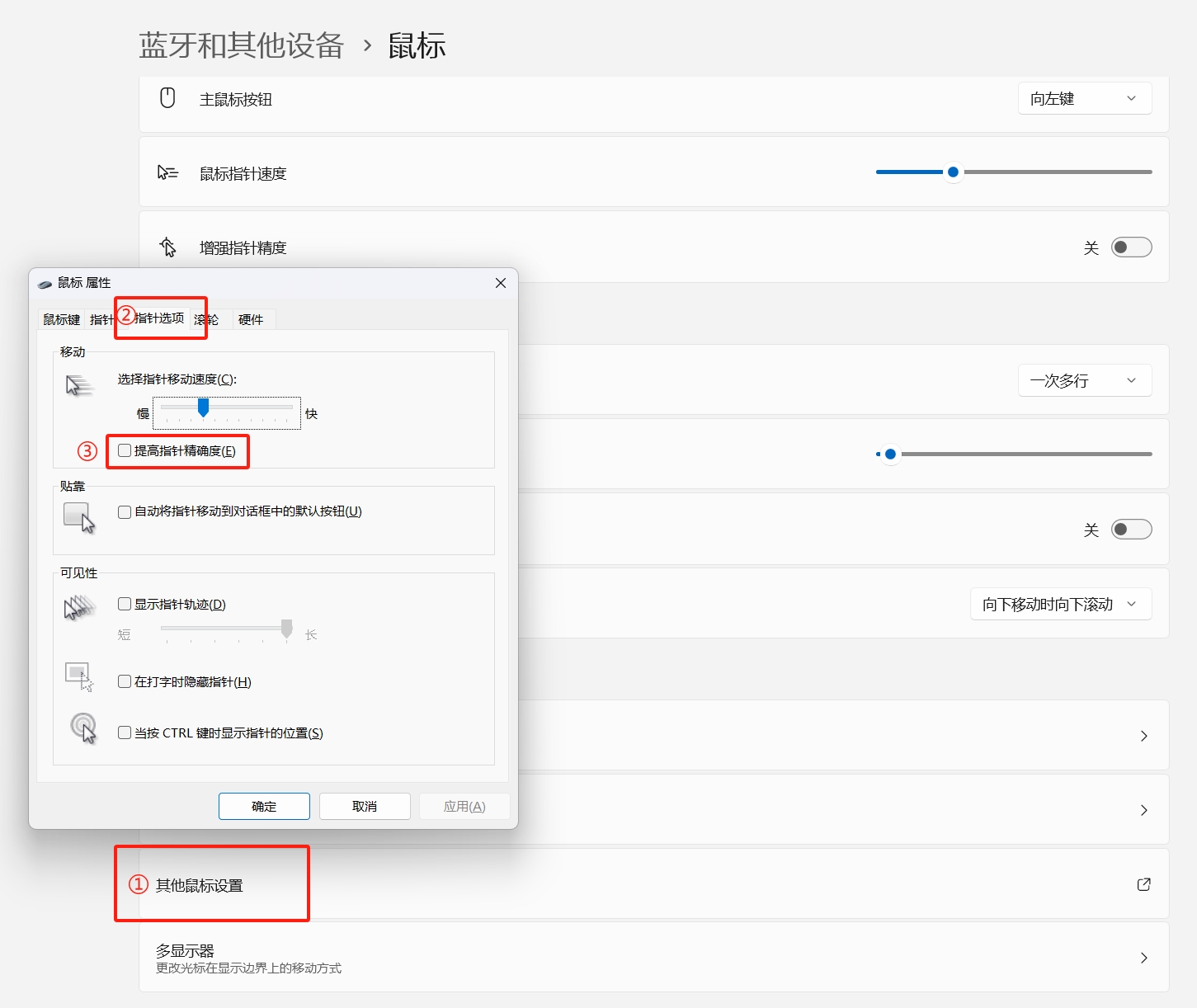Click 应用(A) button
This screenshot has height=1008, width=1197.
pos(464,806)
